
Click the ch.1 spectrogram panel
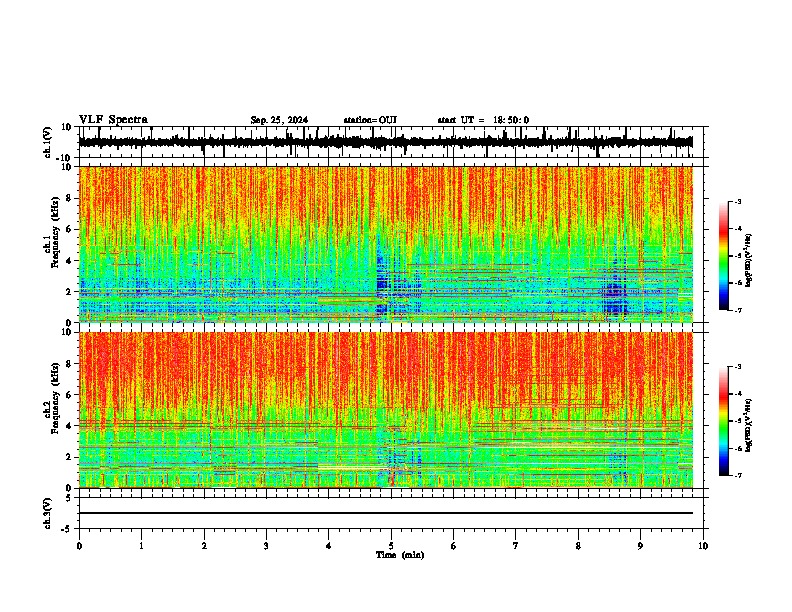click(386, 244)
